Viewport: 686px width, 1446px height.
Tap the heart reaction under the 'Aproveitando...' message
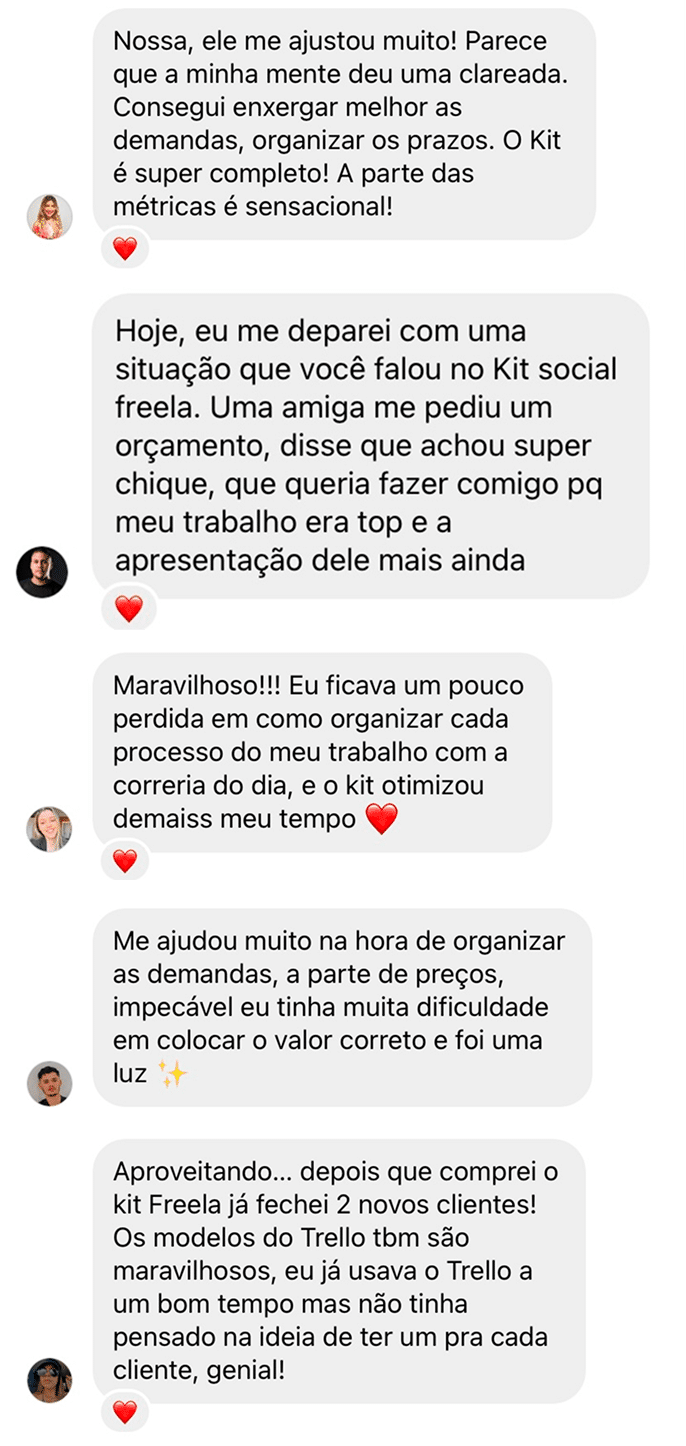tap(125, 1411)
